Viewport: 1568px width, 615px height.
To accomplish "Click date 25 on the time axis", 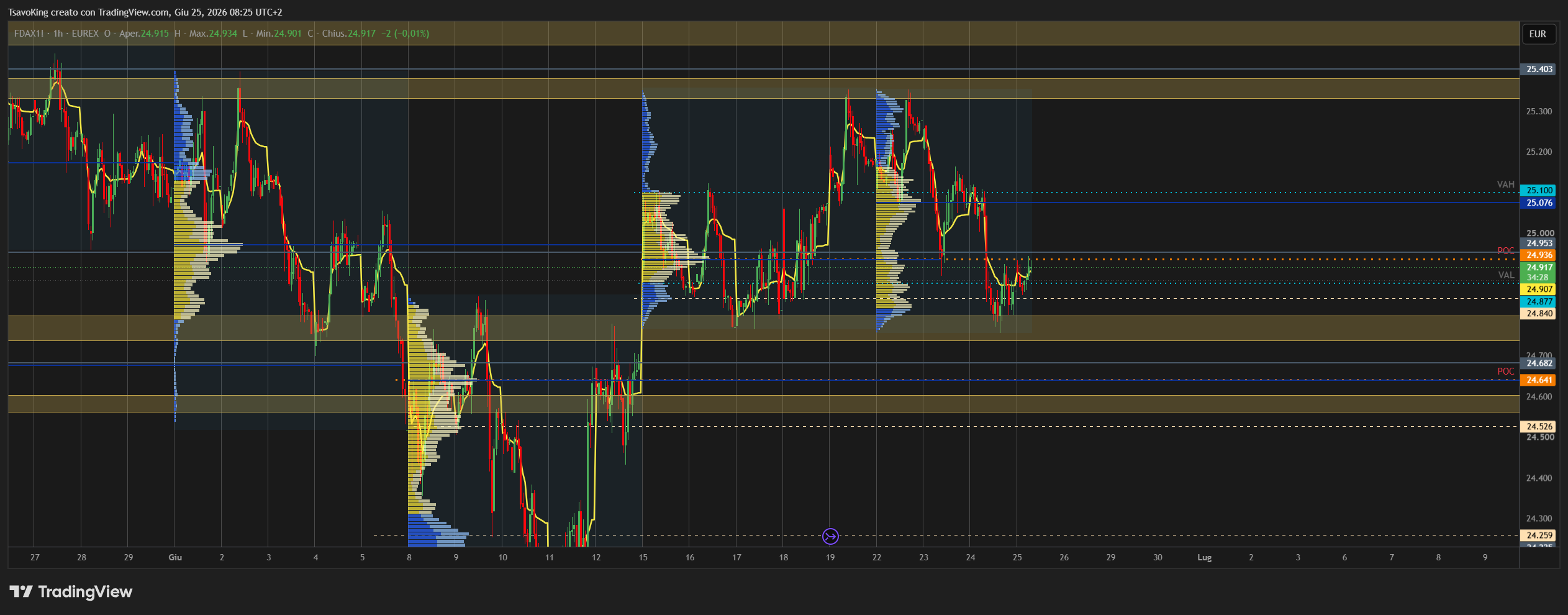I will tap(1017, 558).
